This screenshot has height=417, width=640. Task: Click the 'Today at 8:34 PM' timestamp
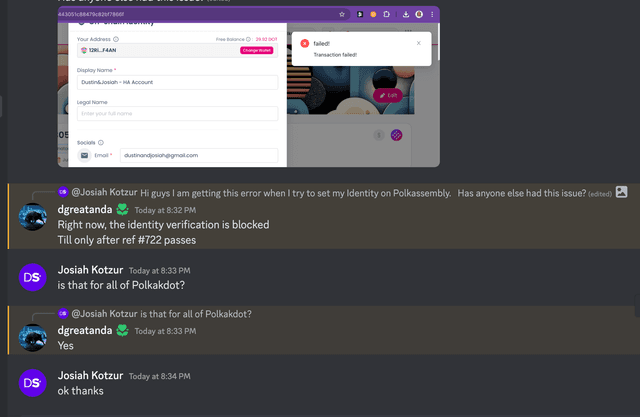click(160, 376)
